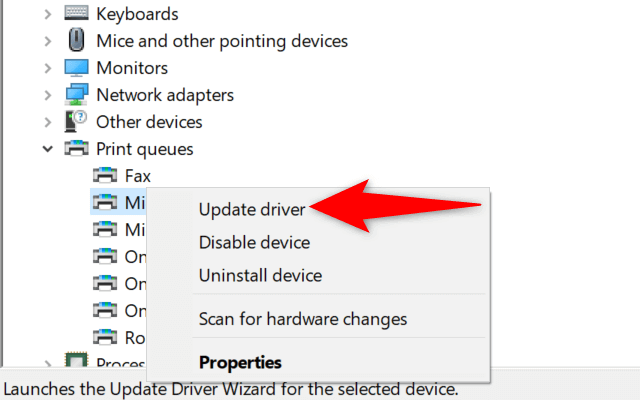Image resolution: width=640 pixels, height=400 pixels.
Task: Choose Update driver from context menu
Action: 252,209
